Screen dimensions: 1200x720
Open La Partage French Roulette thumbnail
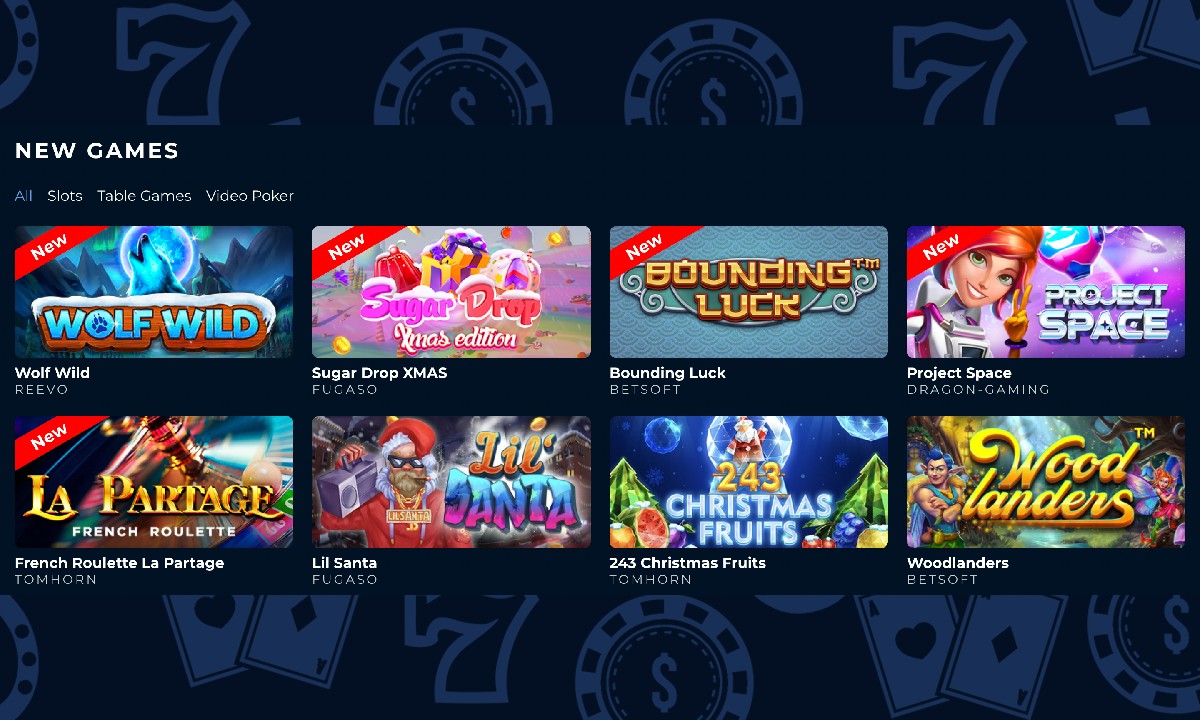[x=154, y=482]
